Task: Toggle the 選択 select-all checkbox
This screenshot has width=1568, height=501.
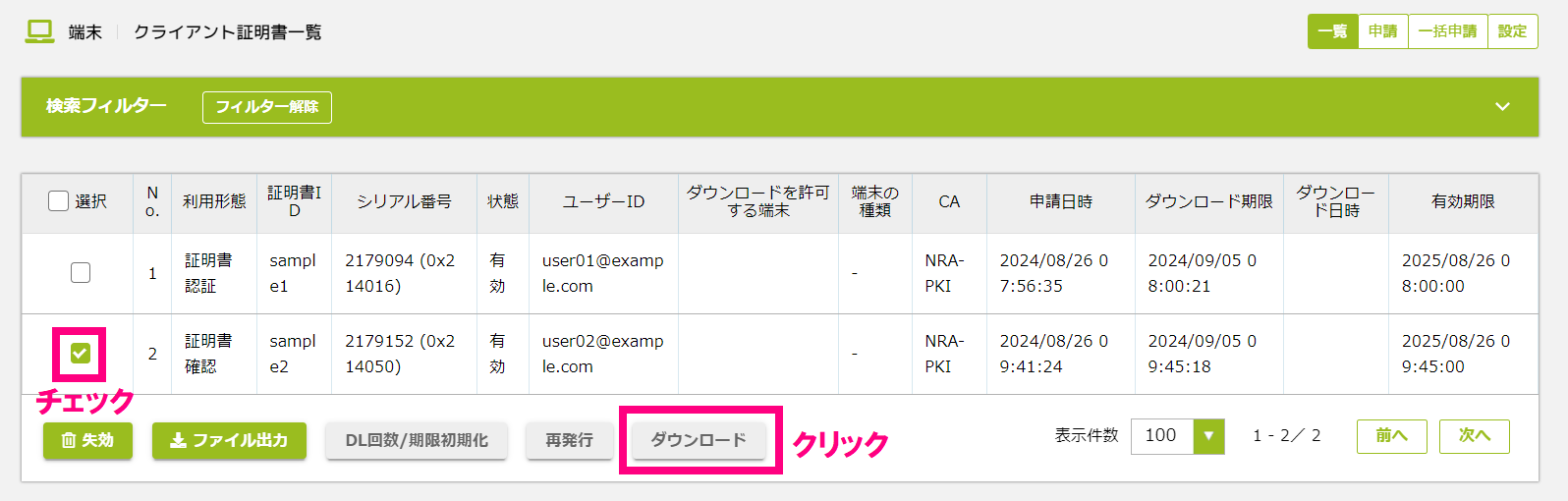Action: tap(58, 201)
